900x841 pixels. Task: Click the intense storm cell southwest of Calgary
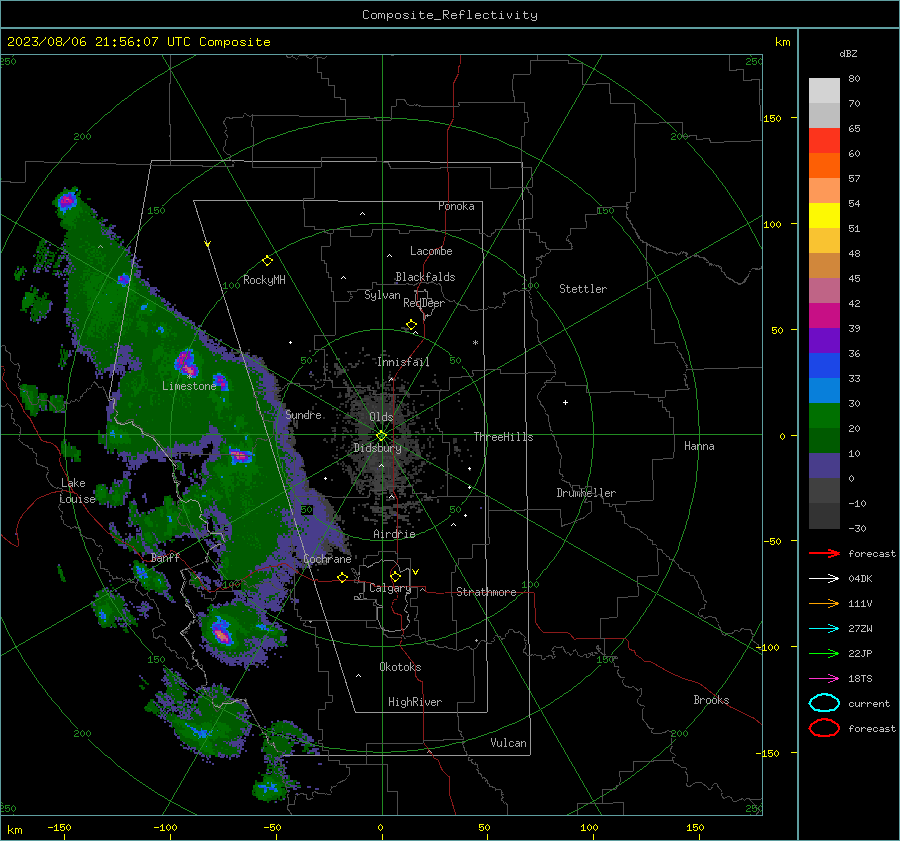pyautogui.click(x=221, y=633)
